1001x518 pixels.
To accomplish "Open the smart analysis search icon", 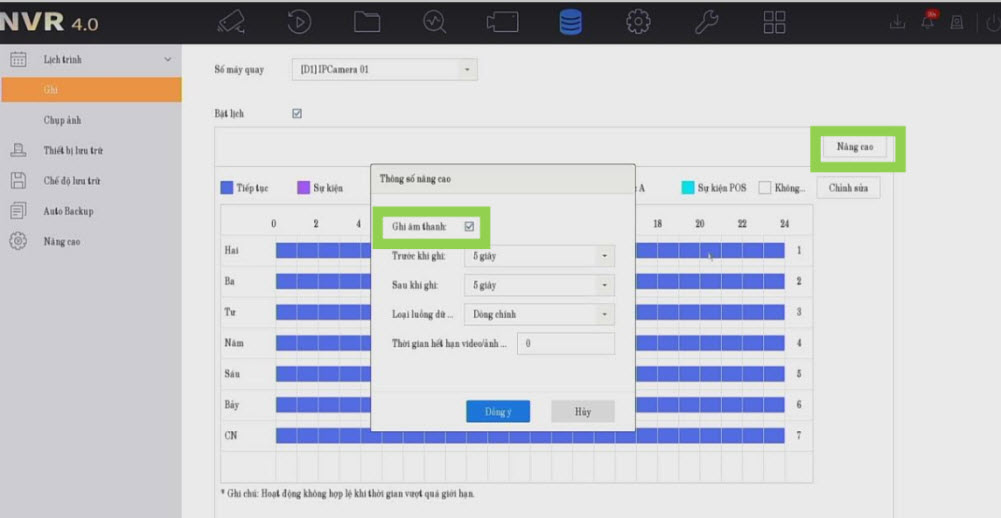I will coord(434,21).
